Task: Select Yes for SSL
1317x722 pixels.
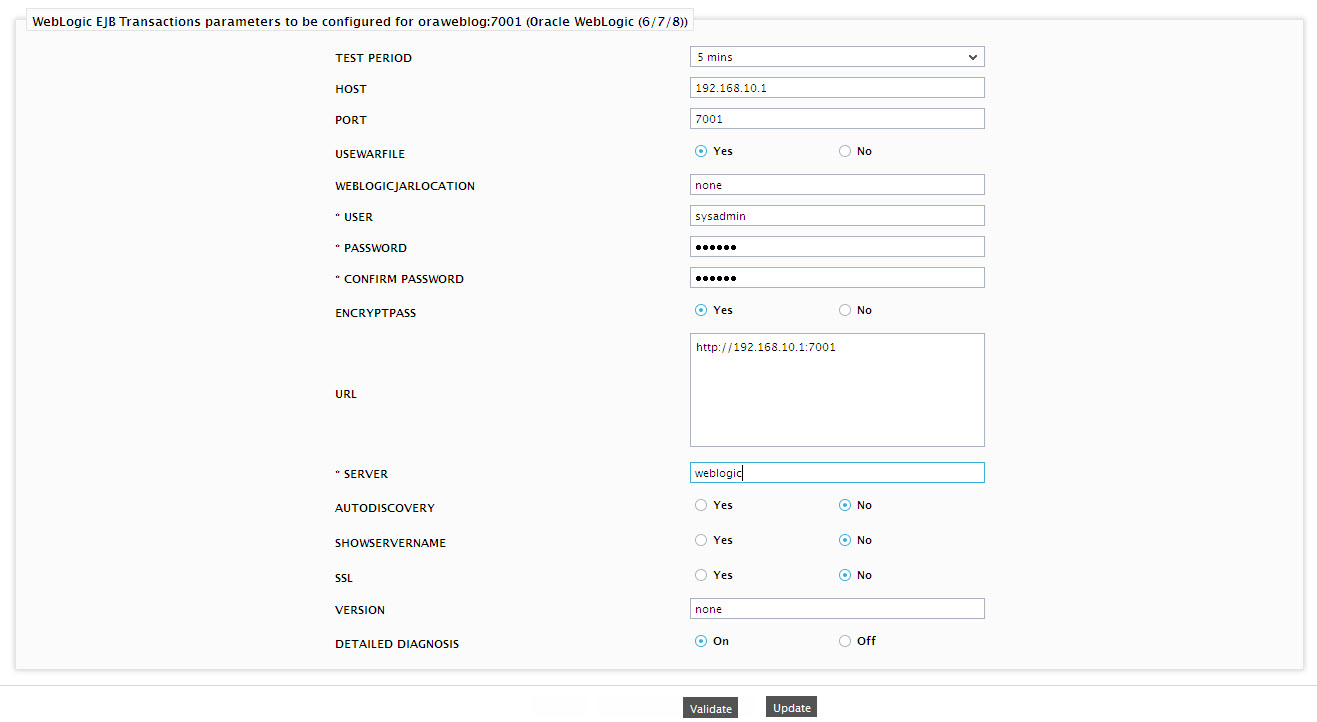Action: point(701,575)
